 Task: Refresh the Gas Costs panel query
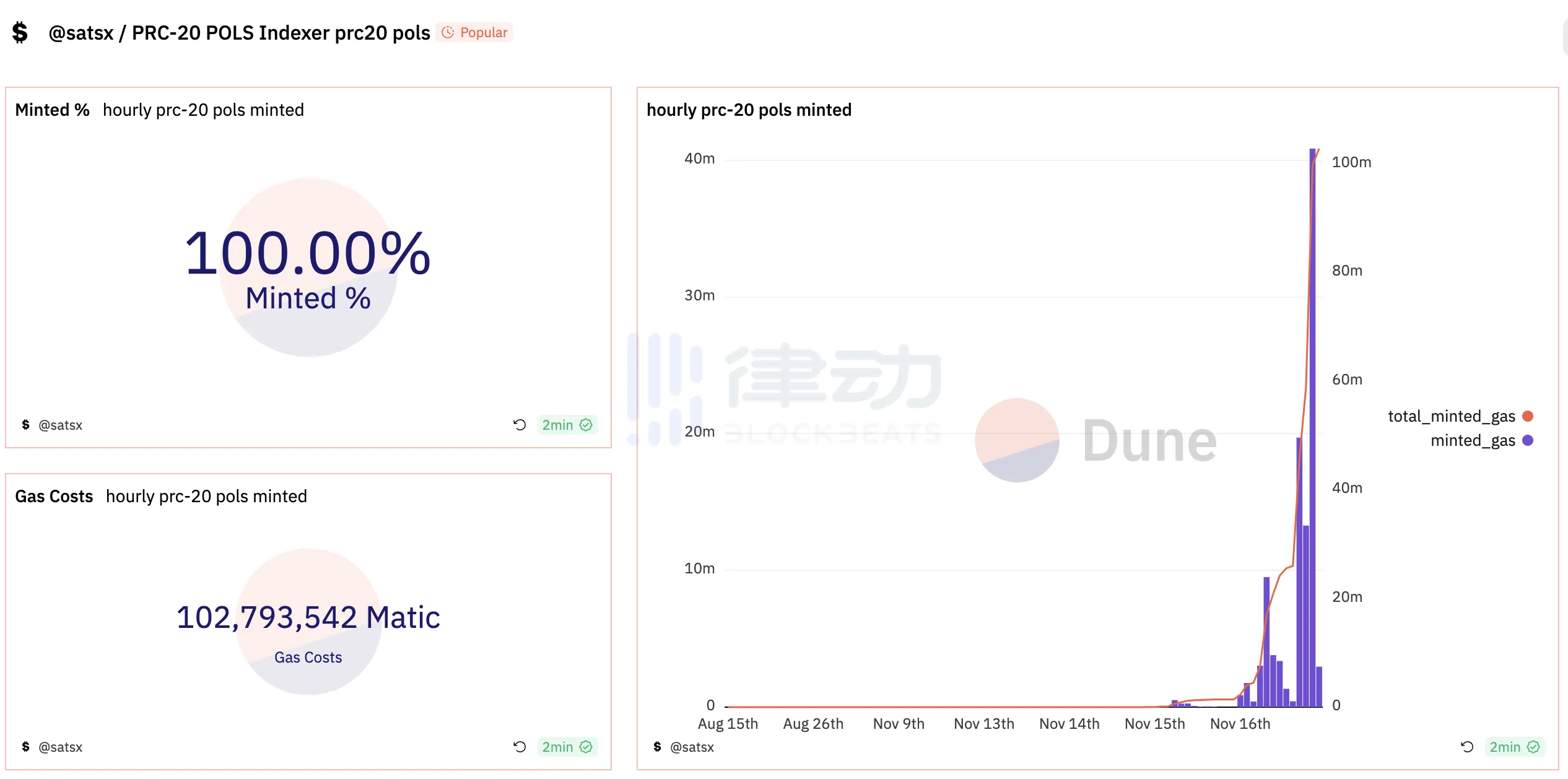[520, 747]
